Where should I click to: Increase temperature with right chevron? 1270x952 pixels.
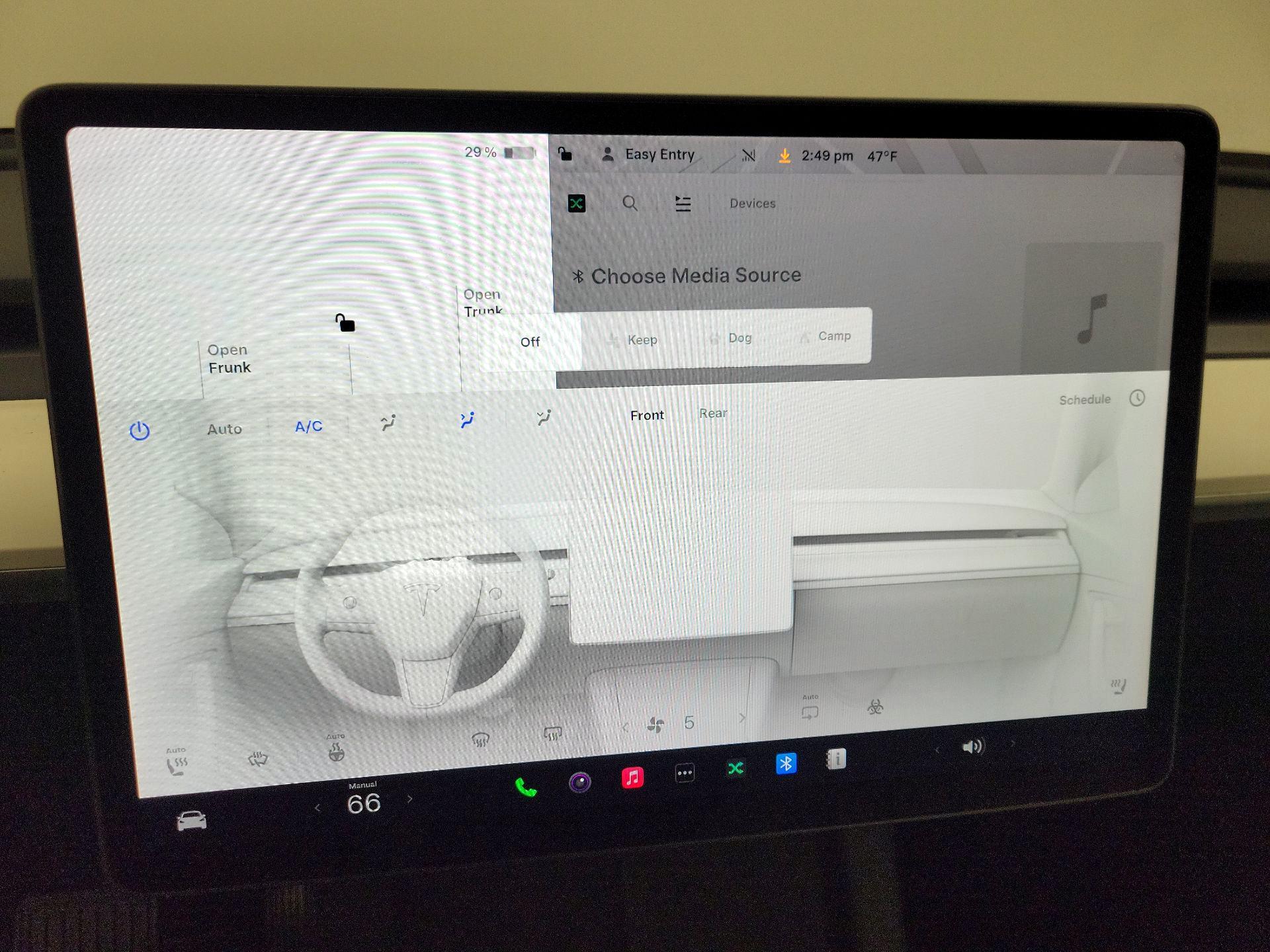click(410, 799)
